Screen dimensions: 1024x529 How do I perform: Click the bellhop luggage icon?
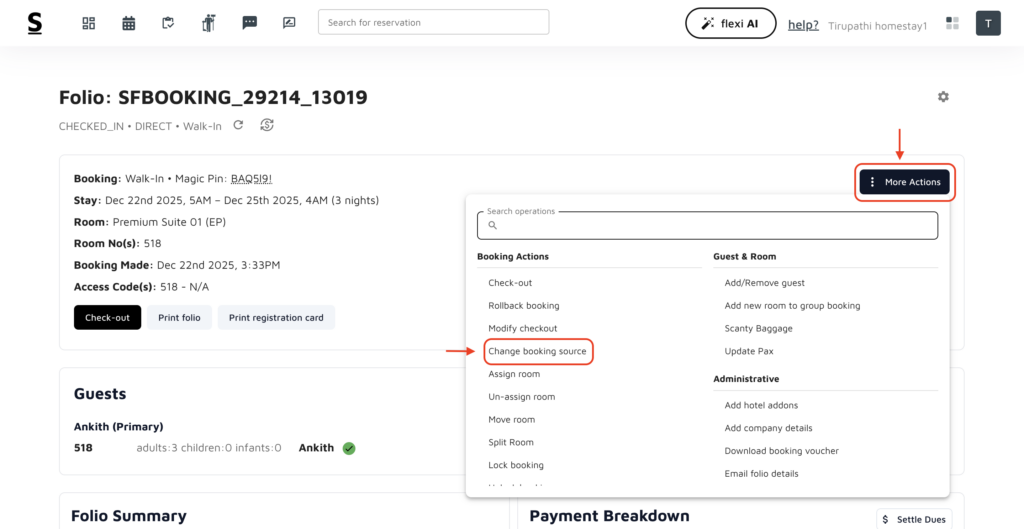208,23
